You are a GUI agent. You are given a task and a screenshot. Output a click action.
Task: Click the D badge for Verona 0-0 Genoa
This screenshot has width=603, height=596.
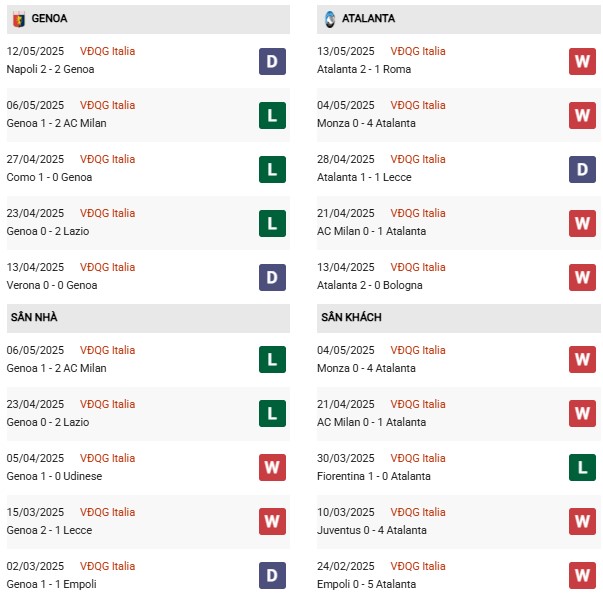click(272, 277)
